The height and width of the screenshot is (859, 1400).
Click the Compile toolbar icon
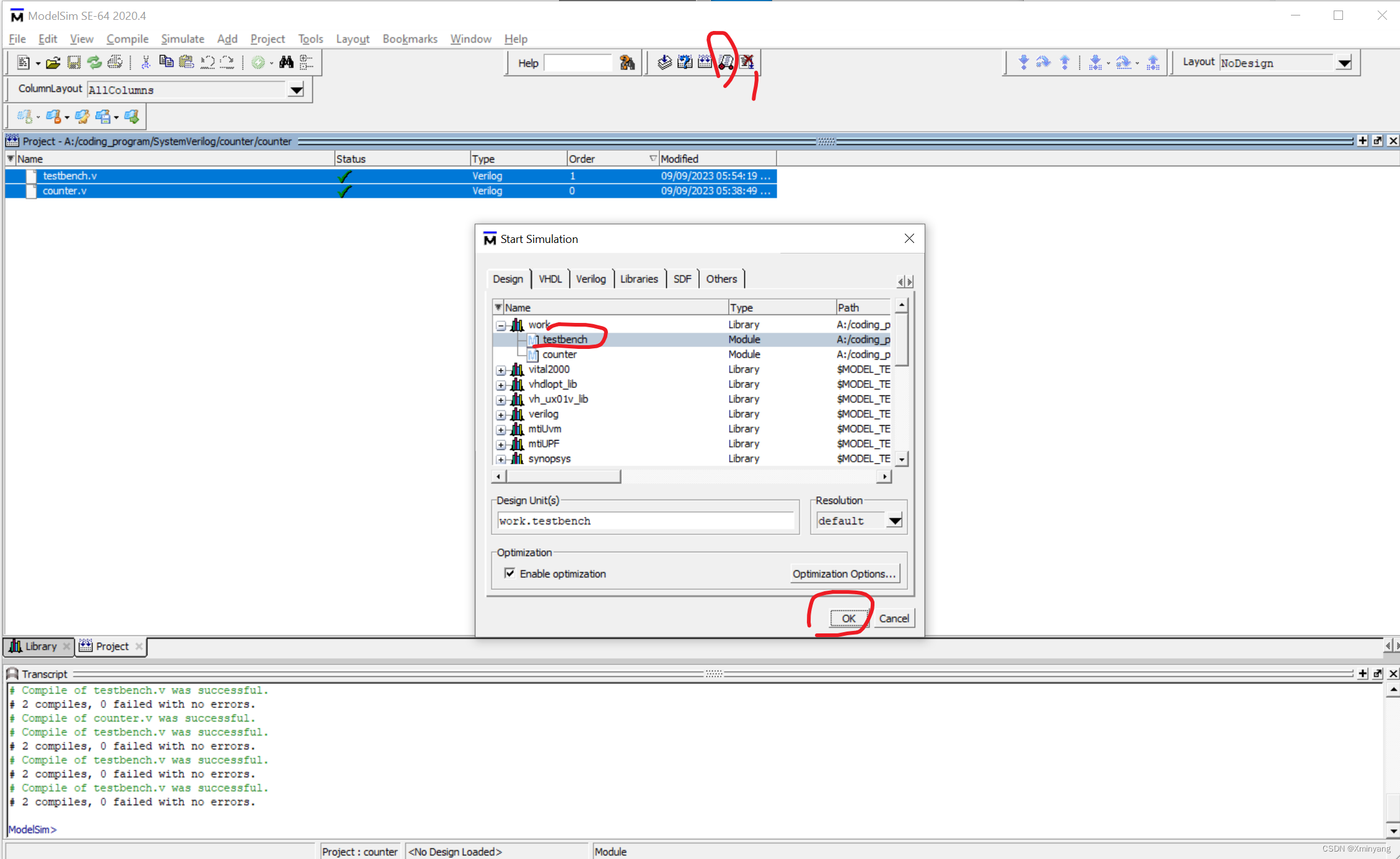coord(664,62)
